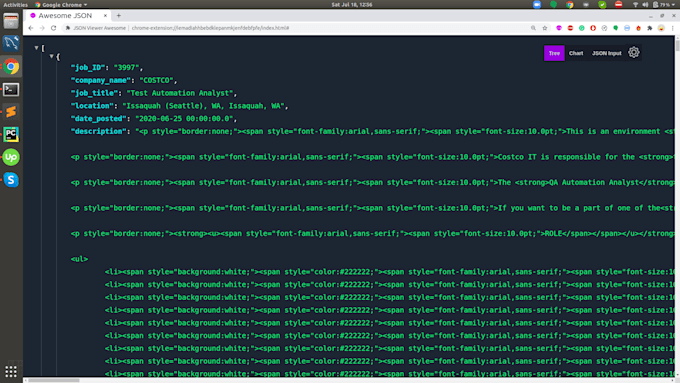Bookmark this page with the star

[545, 28]
